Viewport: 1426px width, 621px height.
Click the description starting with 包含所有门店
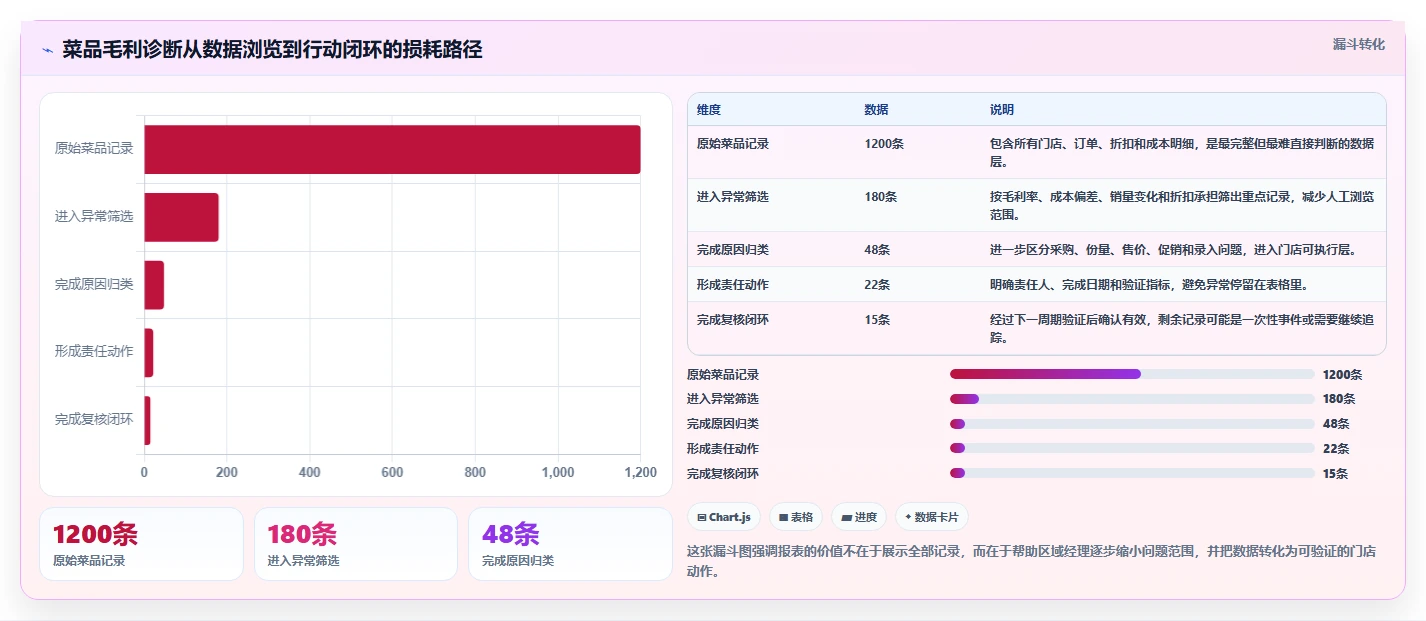[x=1182, y=152]
